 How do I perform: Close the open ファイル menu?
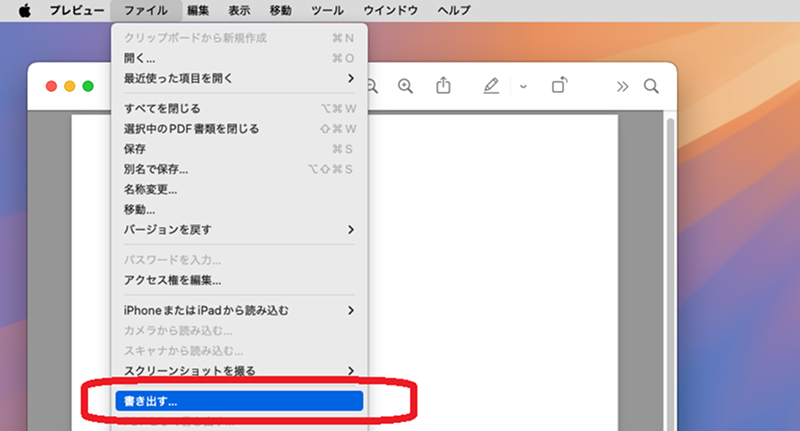(146, 10)
